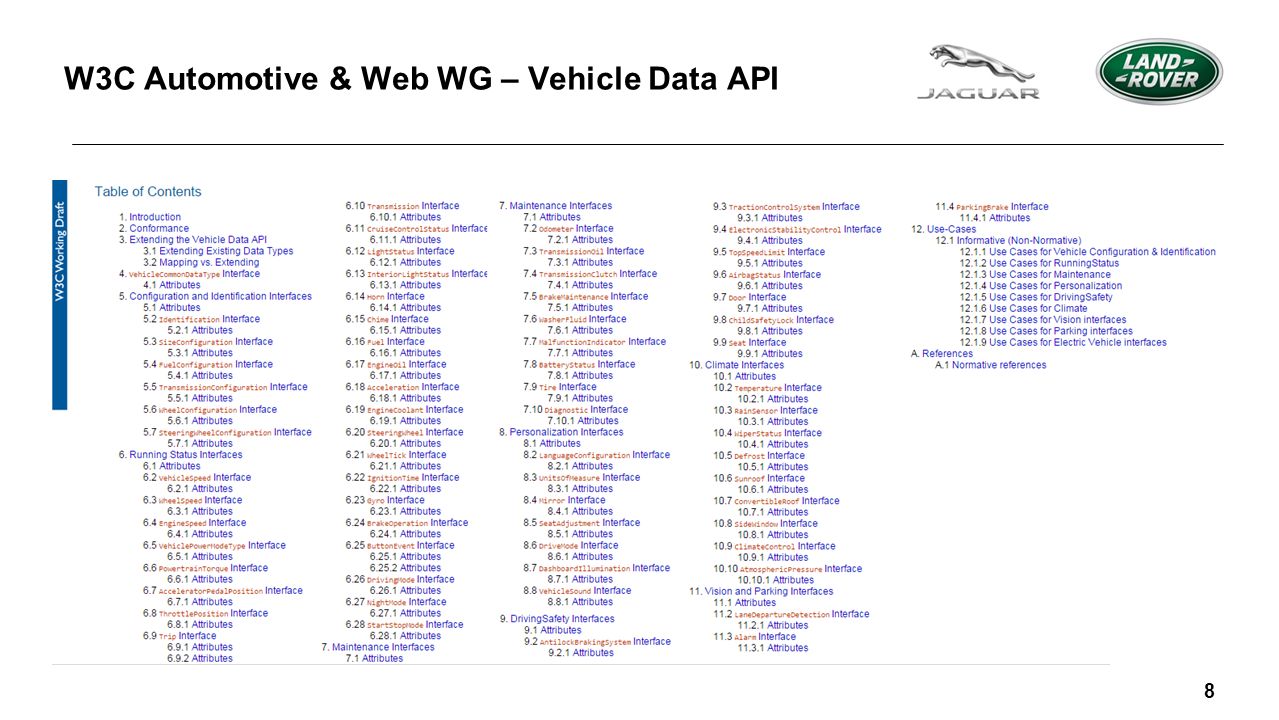Click 12.1 Informative (Non-Normative)
The image size is (1279, 720).
point(1008,240)
